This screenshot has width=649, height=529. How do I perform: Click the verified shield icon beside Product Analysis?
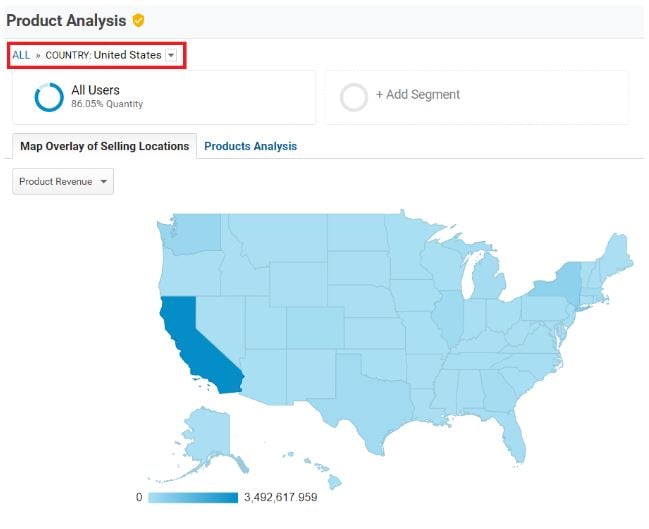[x=139, y=20]
